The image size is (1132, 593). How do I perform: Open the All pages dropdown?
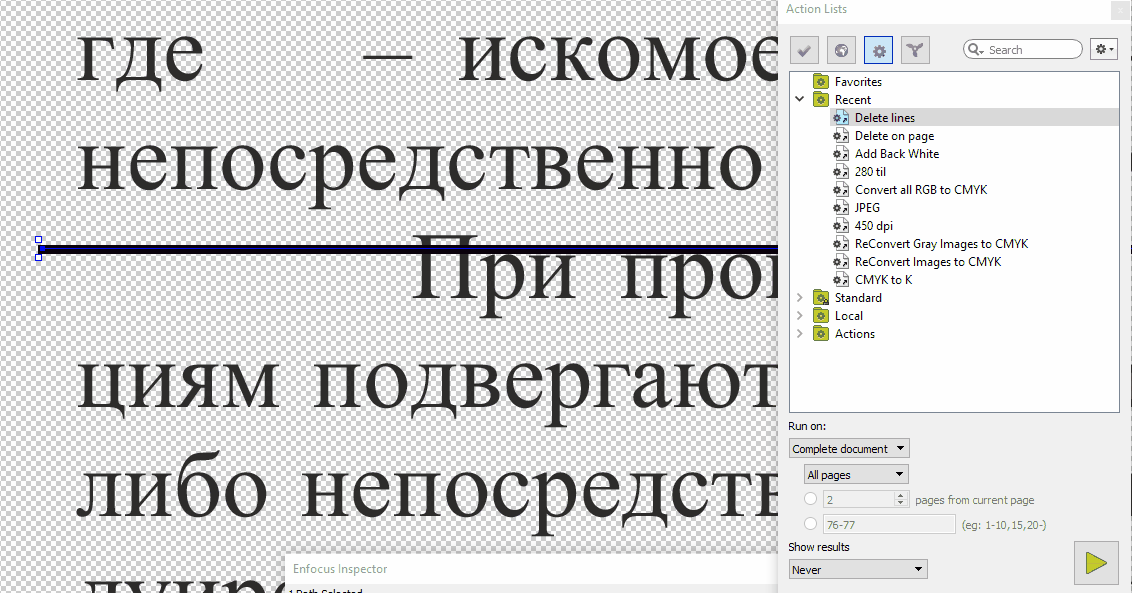tap(856, 475)
